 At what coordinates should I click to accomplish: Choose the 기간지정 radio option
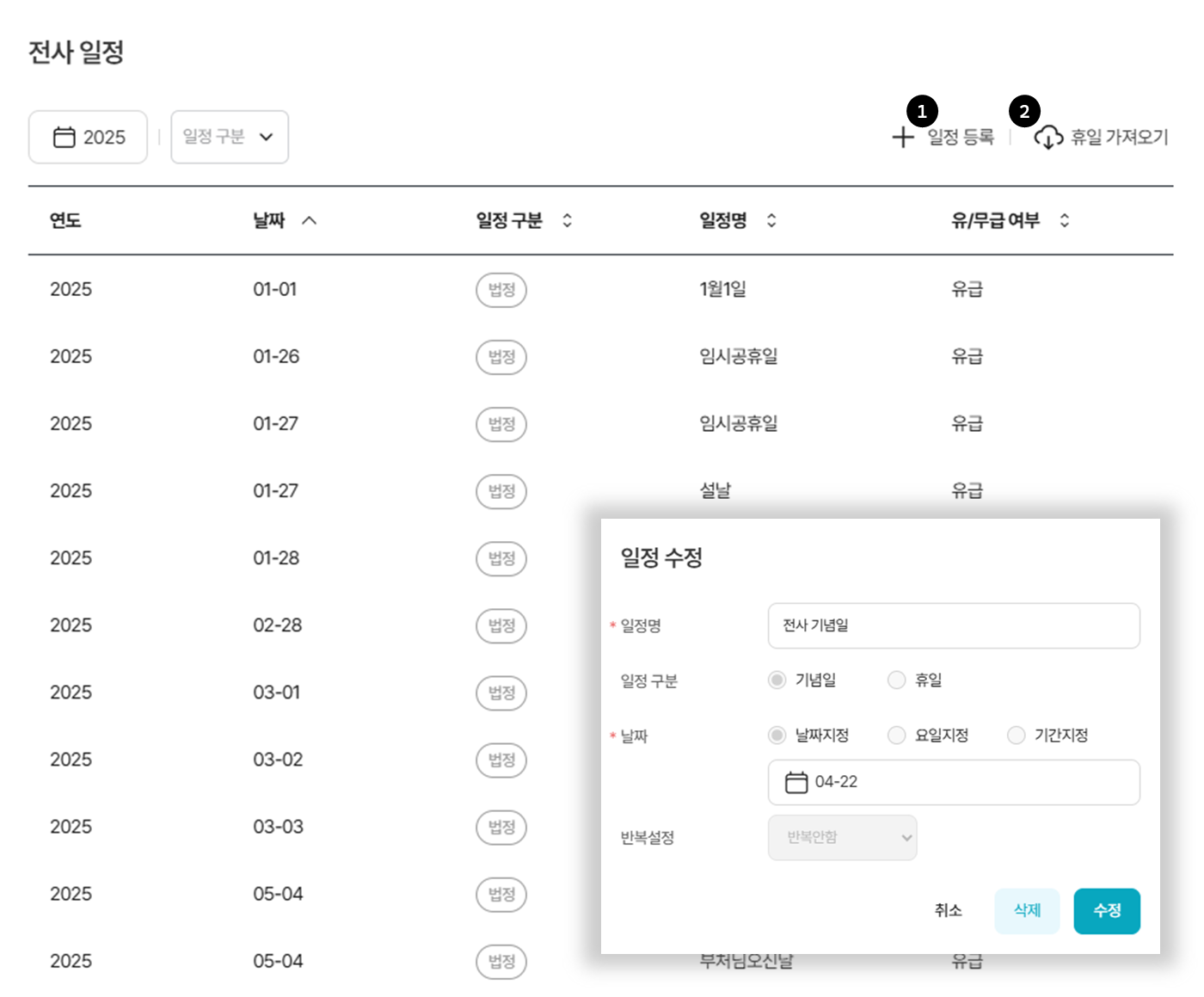[x=1017, y=735]
